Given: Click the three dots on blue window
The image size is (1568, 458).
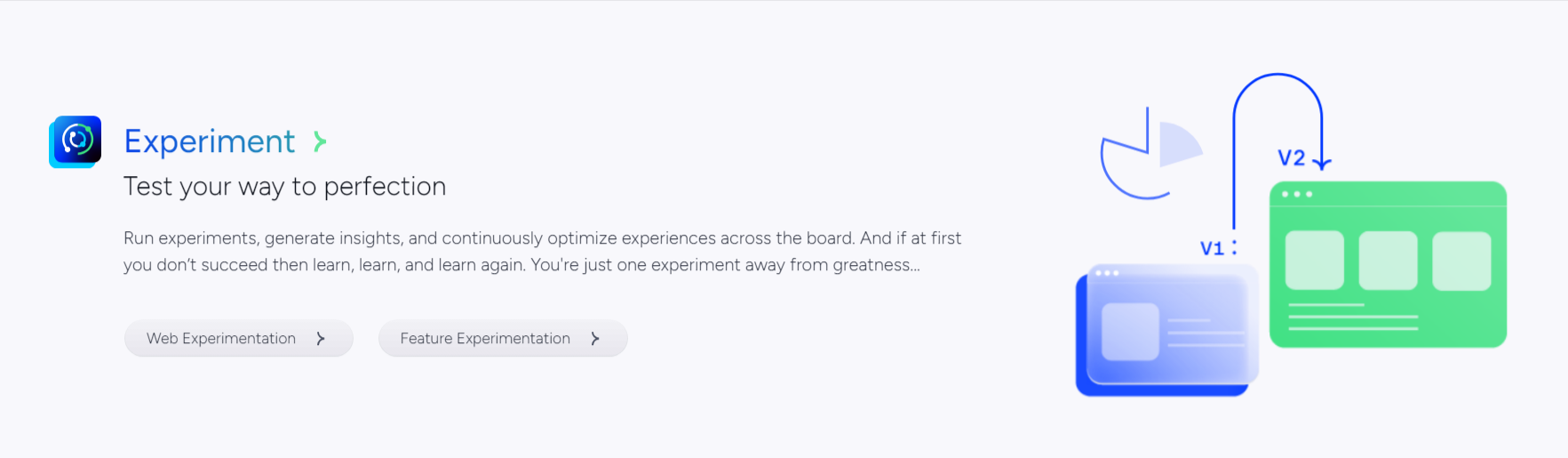Looking at the screenshot, I should coord(1107,273).
